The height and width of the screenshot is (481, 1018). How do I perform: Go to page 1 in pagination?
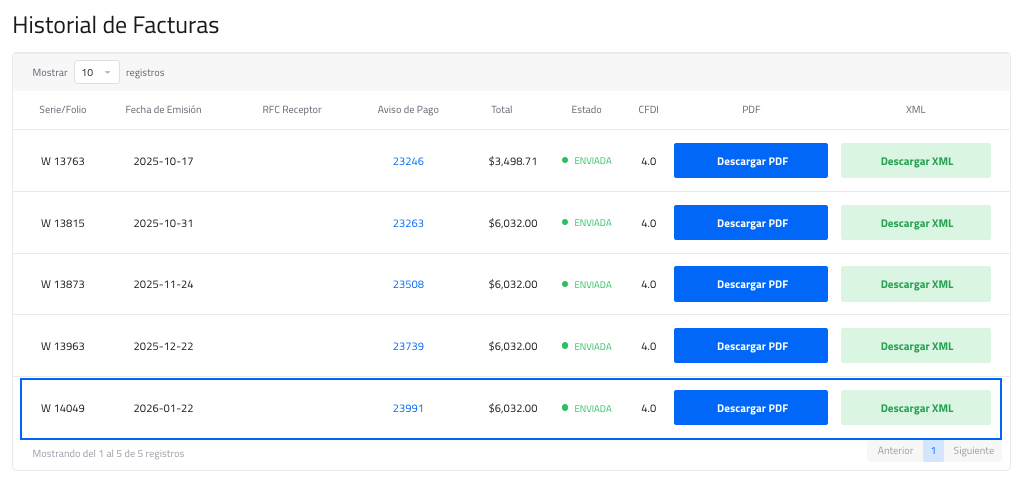click(932, 451)
